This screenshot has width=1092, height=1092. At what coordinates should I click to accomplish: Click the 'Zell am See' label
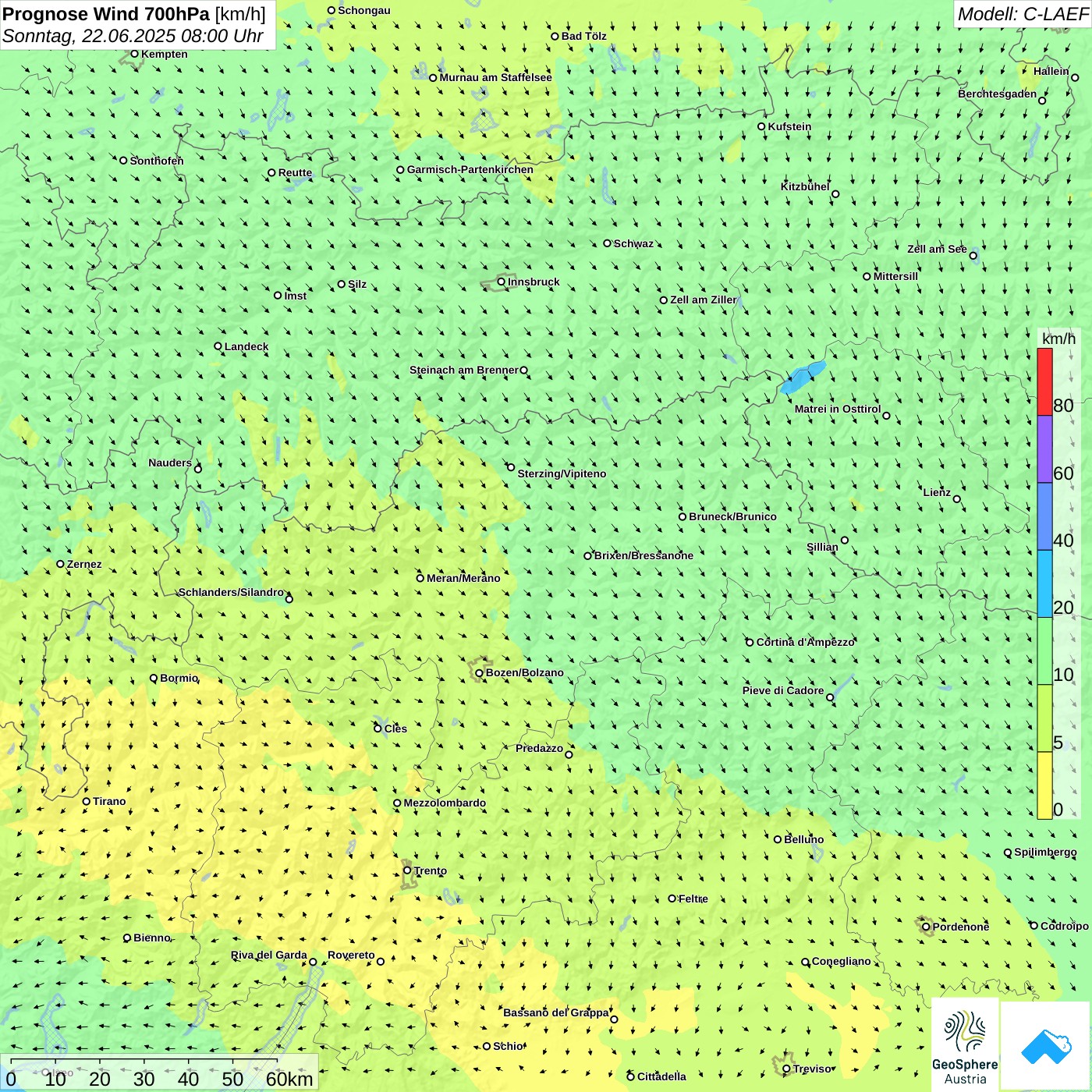(x=937, y=249)
